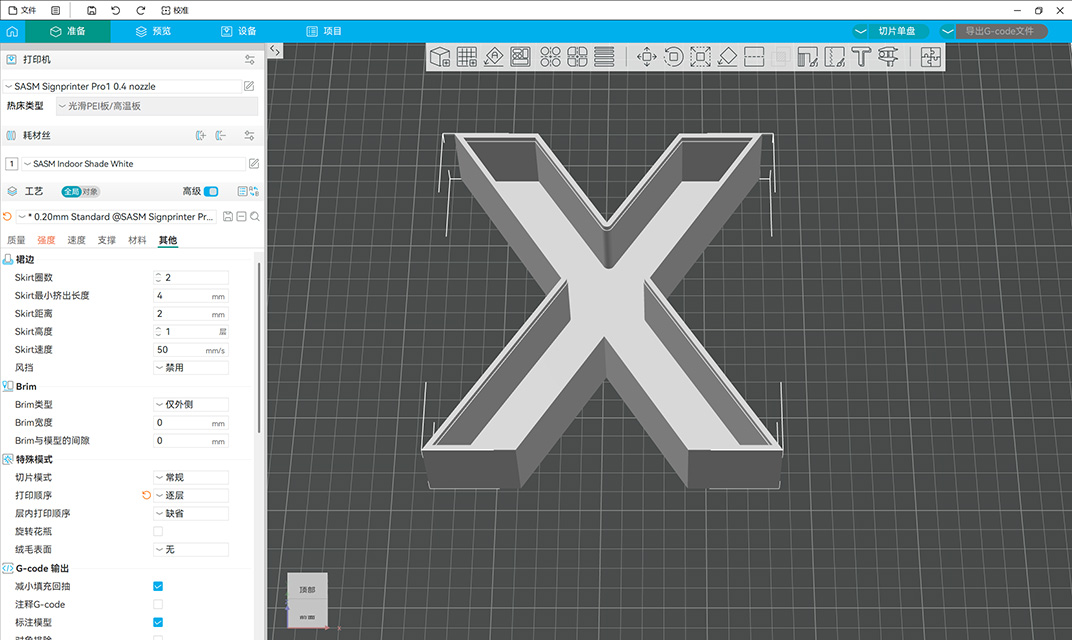The width and height of the screenshot is (1072, 640).
Task: Select the Rotate tool in toolbar
Action: (673, 57)
